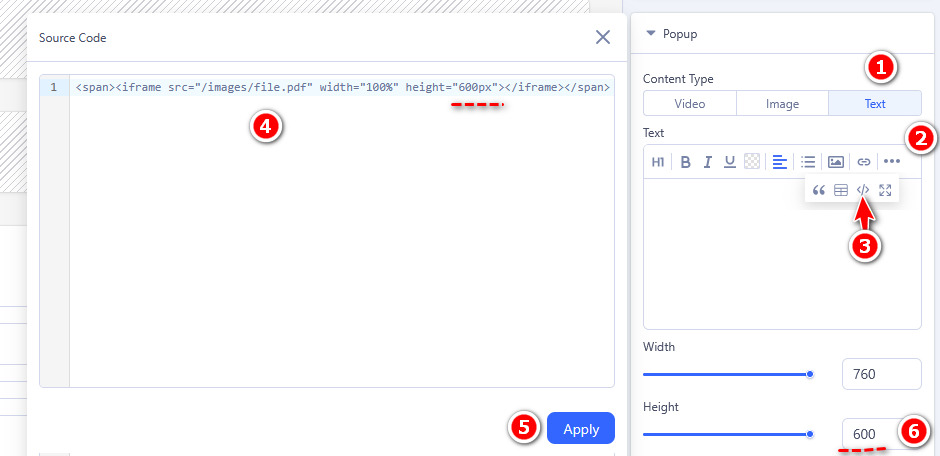
Task: Click the insert table icon
Action: (841, 191)
